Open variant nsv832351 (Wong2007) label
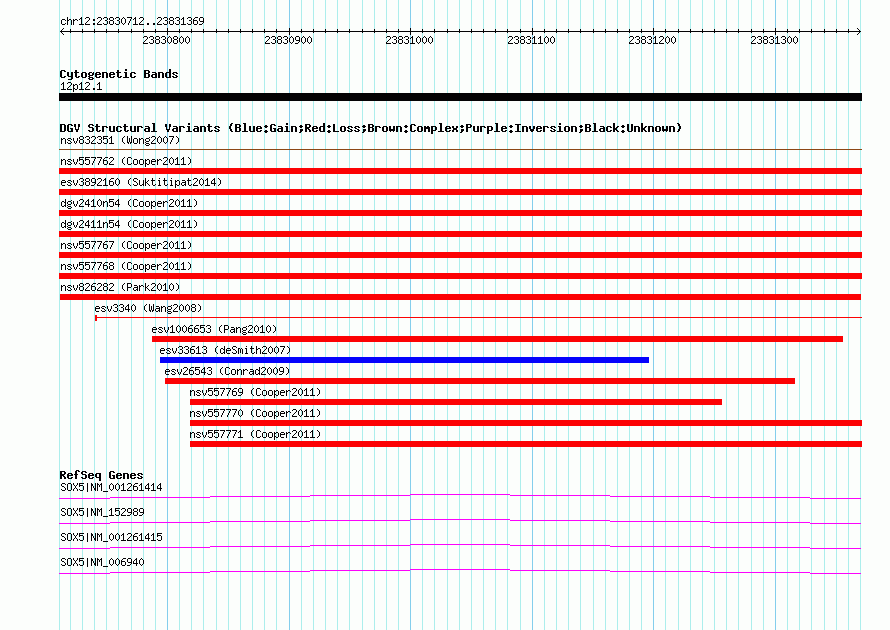Image resolution: width=890 pixels, height=630 pixels. tap(120, 140)
